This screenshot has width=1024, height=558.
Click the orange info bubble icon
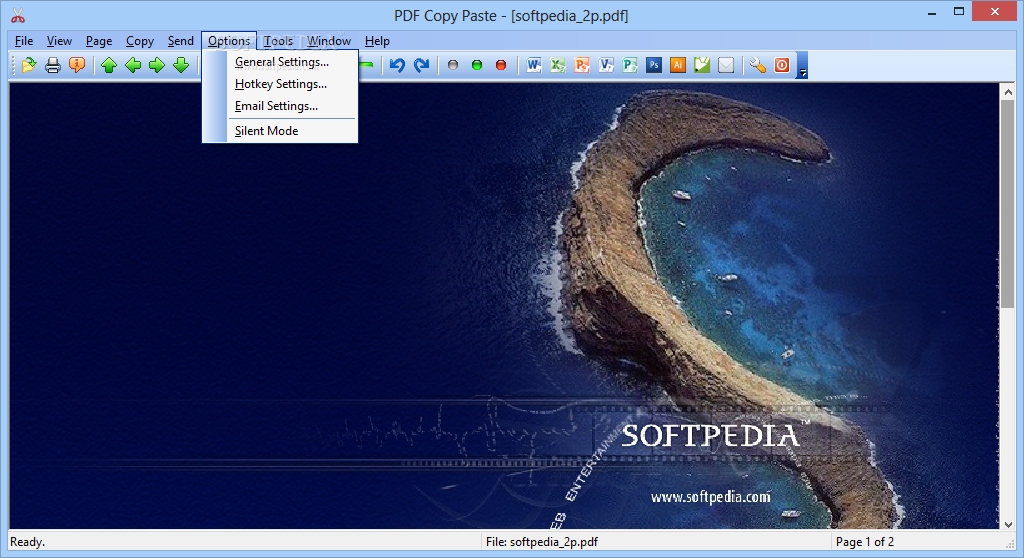(x=77, y=65)
